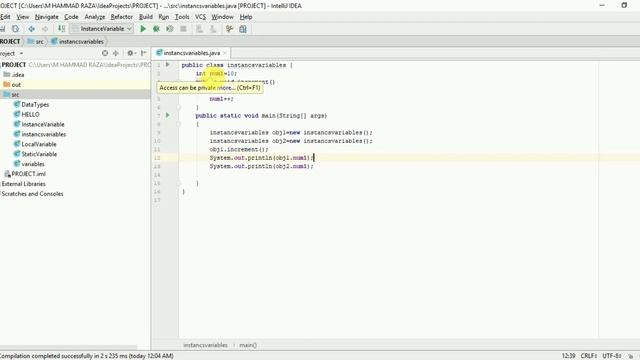640x360 pixels.
Task: Open the VCS menu
Action: (x=200, y=17)
